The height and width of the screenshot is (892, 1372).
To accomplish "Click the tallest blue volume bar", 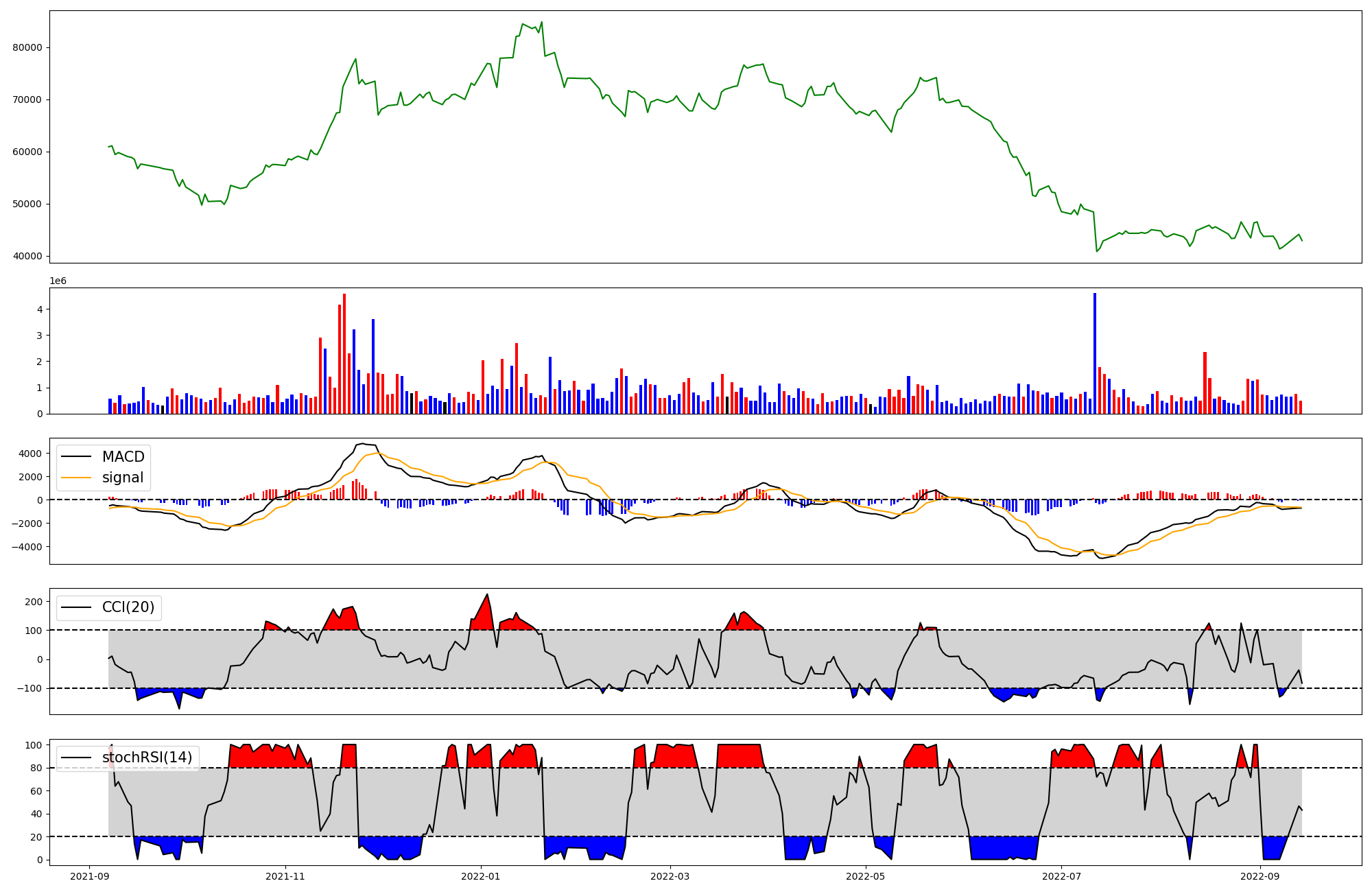I will tap(1095, 353).
